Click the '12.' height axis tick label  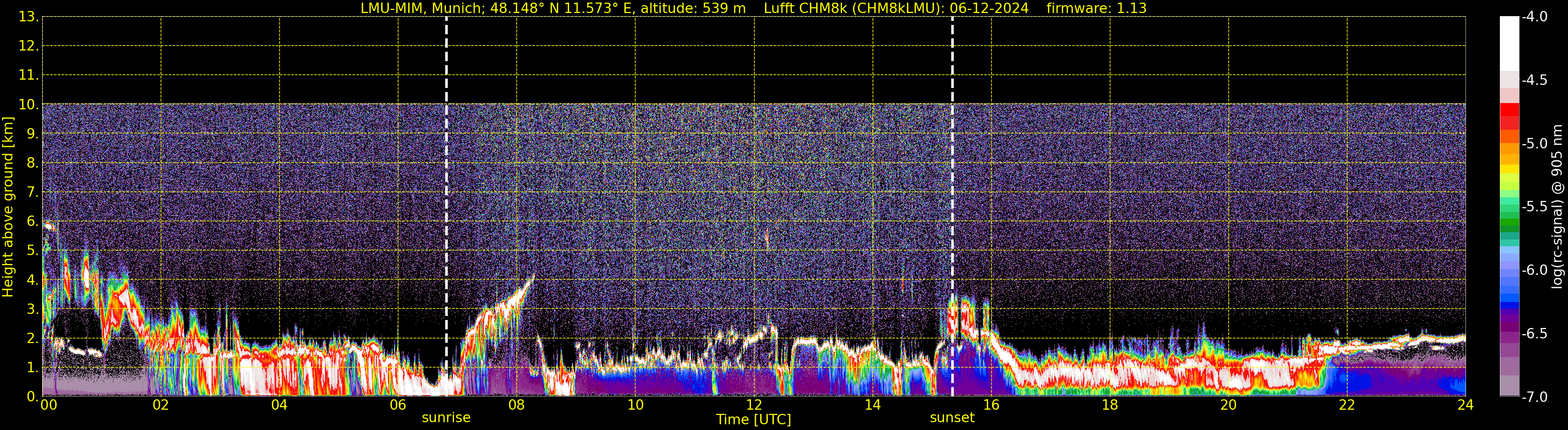coord(29,46)
